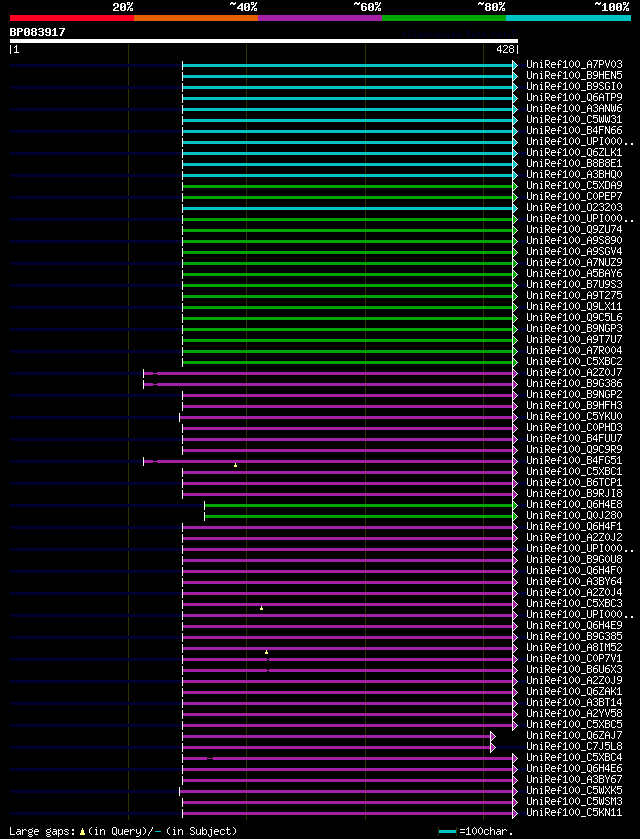The image size is (640, 839).
Task: Select the UniRef100_B4FG51 label
Action: coord(574,461)
